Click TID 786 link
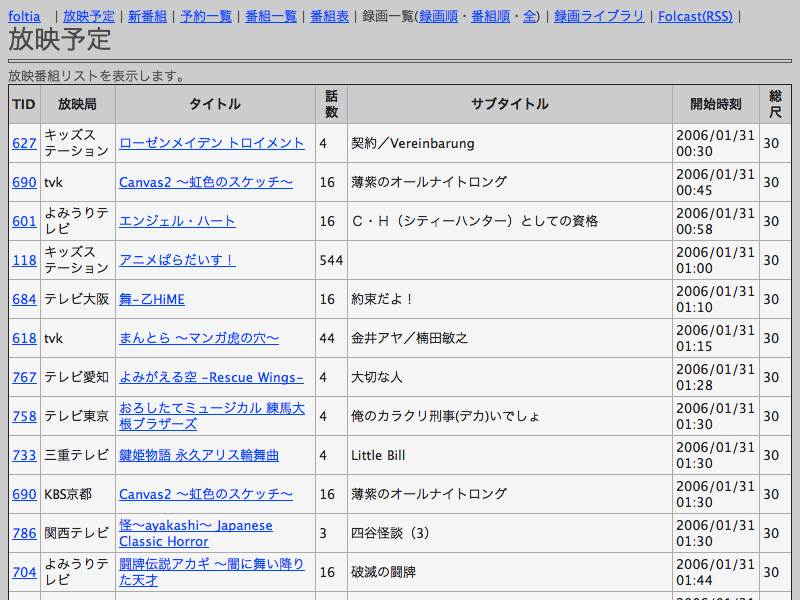Image resolution: width=800 pixels, height=600 pixels. 24,533
